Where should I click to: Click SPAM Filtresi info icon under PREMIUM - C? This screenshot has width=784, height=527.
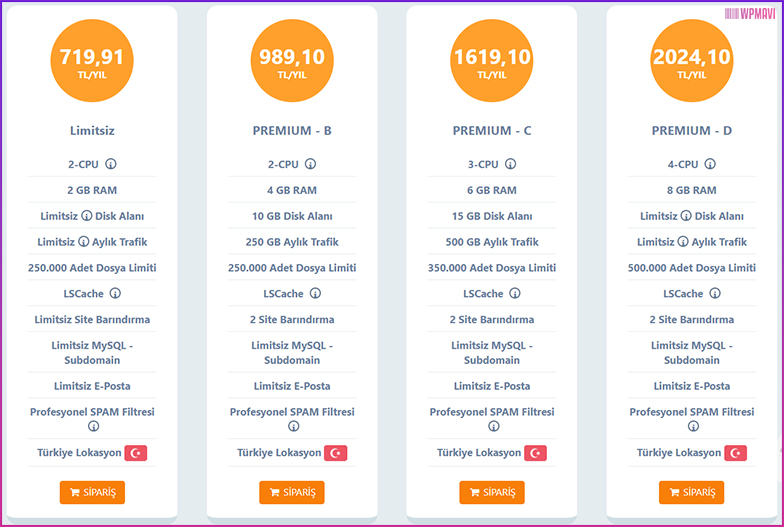[x=494, y=426]
